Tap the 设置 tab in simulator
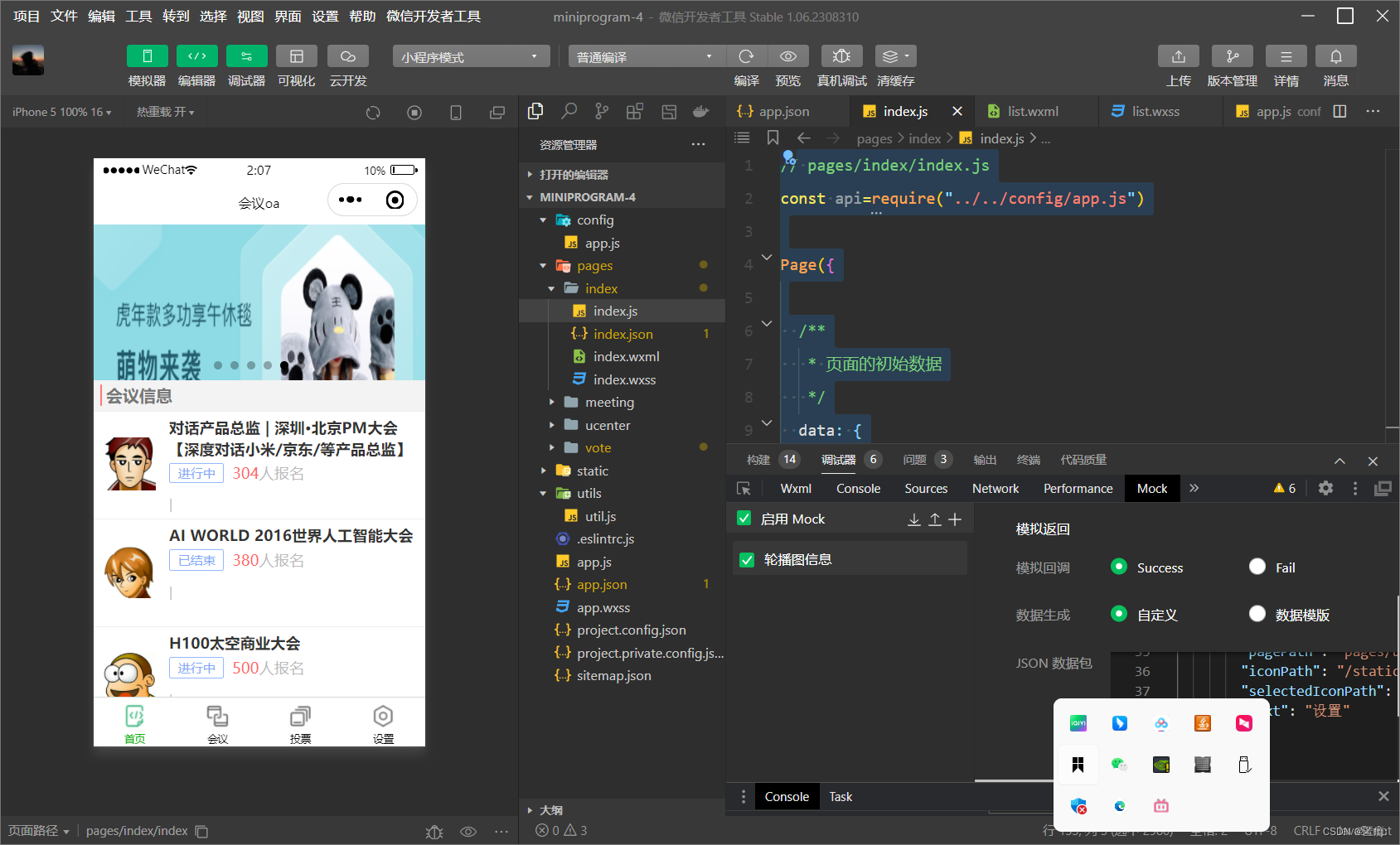The width and height of the screenshot is (1400, 845). [x=384, y=724]
